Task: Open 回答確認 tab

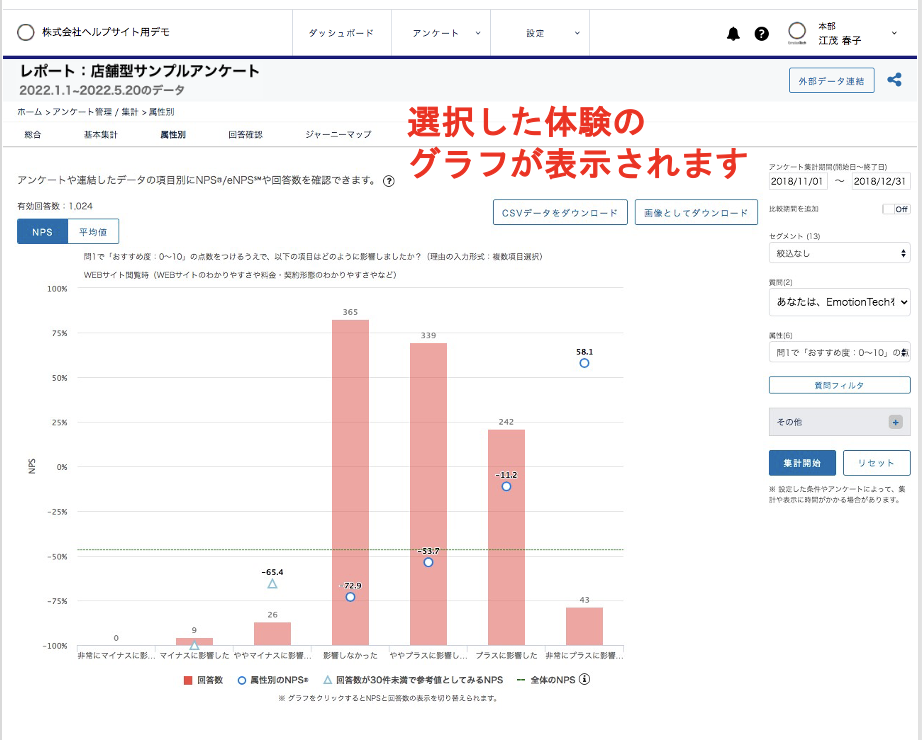Action: click(245, 135)
